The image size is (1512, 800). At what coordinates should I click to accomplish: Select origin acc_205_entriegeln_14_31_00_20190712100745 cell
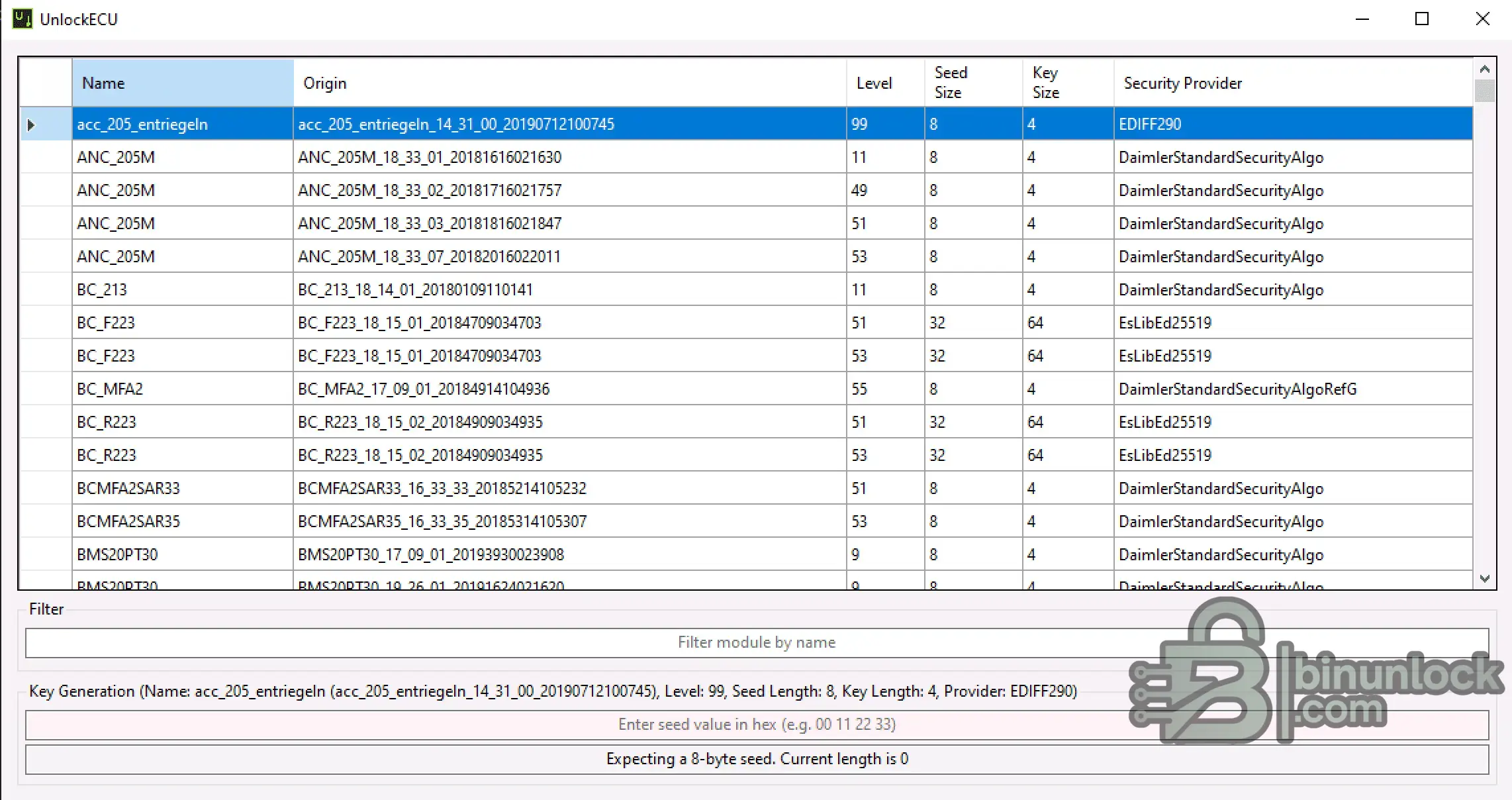[570, 124]
